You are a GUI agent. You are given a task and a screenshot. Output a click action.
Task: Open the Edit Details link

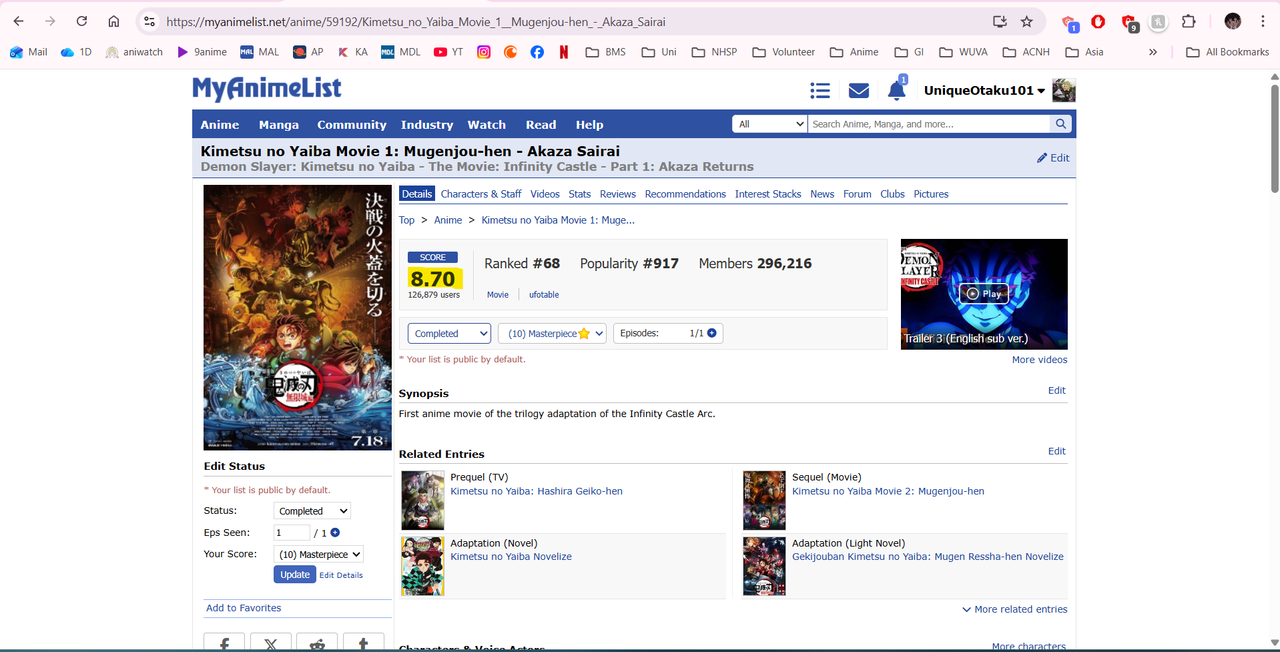coord(341,575)
